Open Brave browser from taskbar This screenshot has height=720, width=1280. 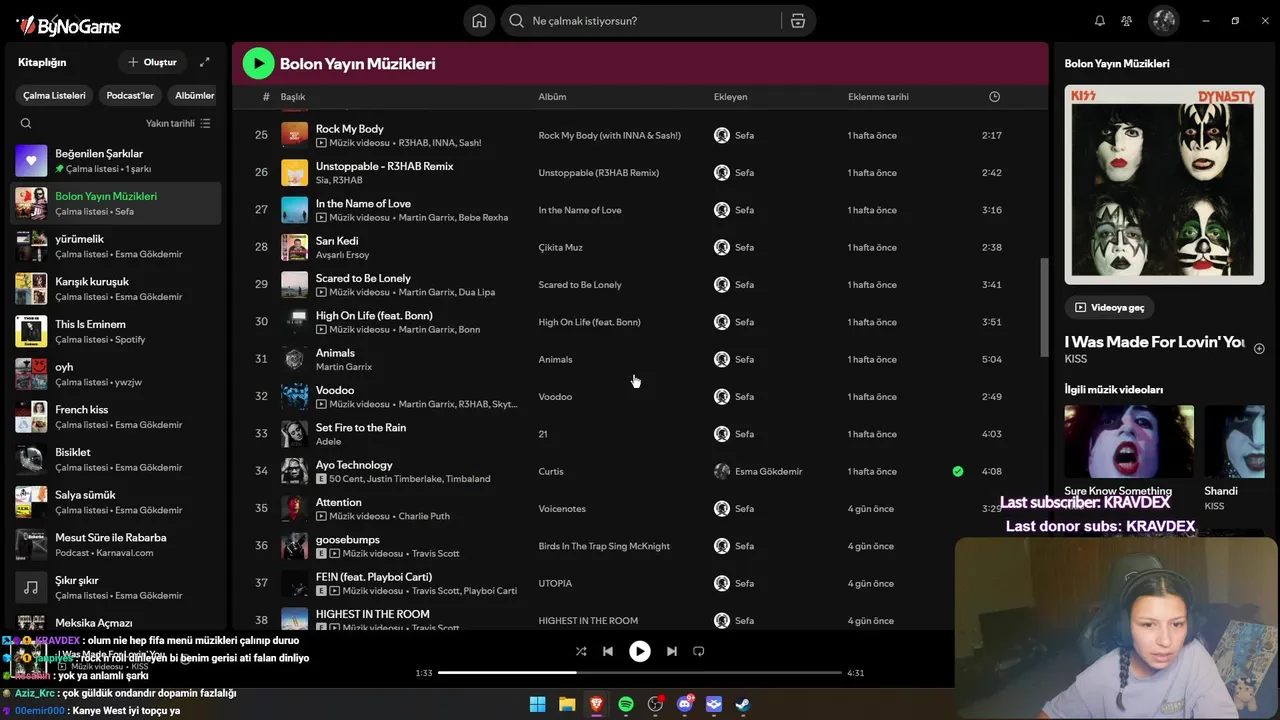click(x=596, y=704)
